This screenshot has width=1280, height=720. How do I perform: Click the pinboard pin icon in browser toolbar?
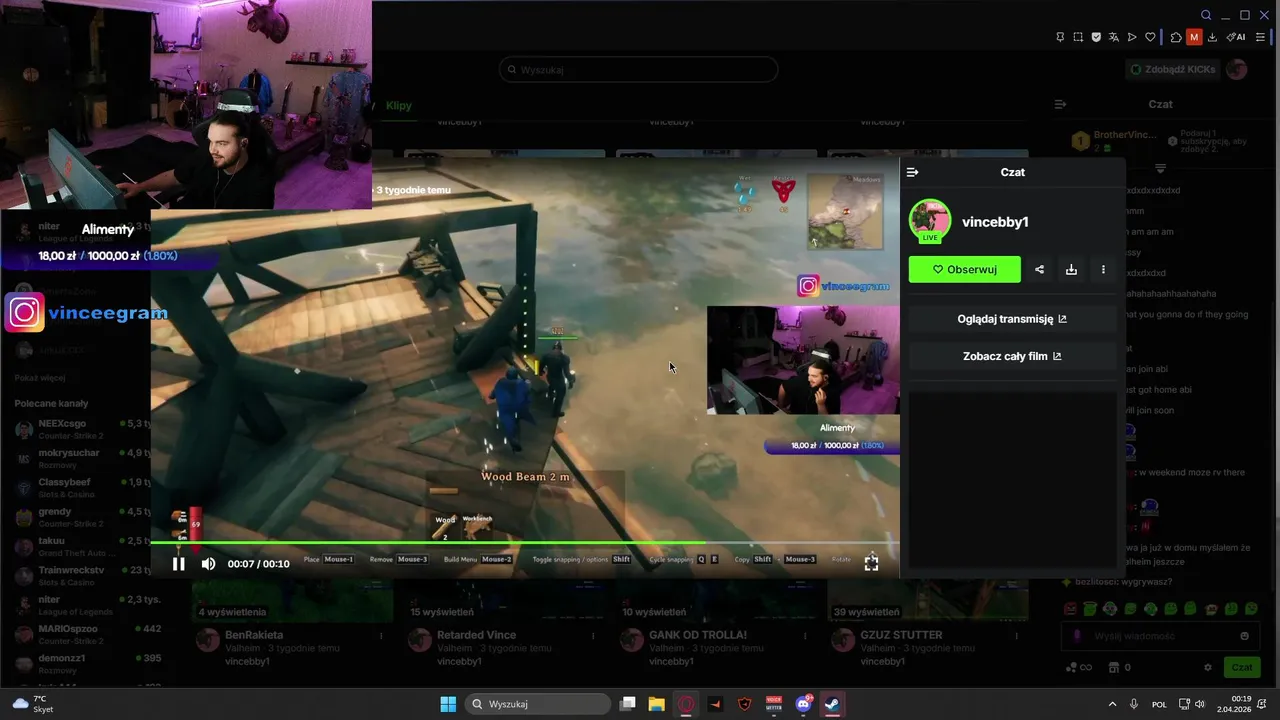pos(1060,37)
